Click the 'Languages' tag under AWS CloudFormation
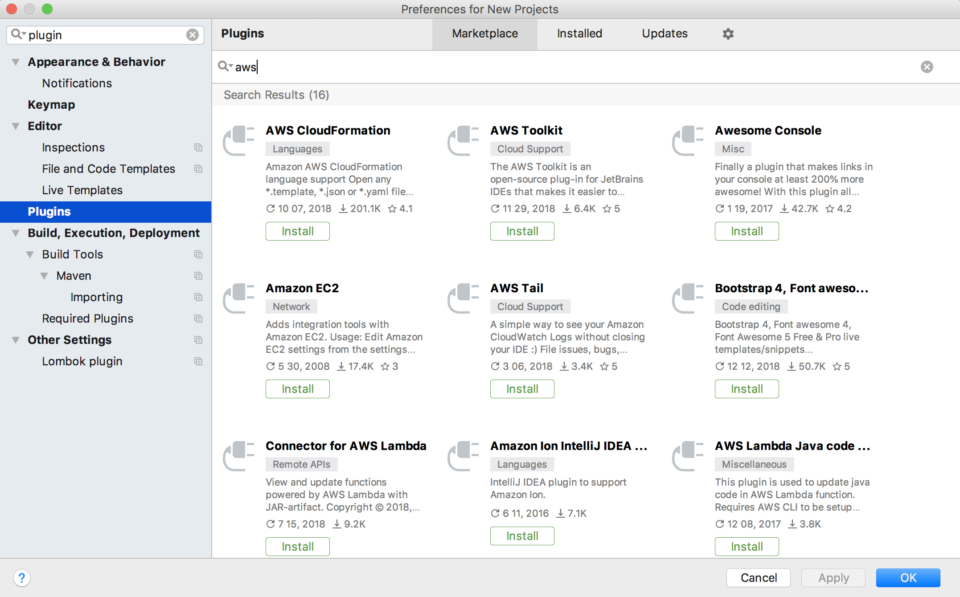This screenshot has height=597, width=960. click(297, 149)
